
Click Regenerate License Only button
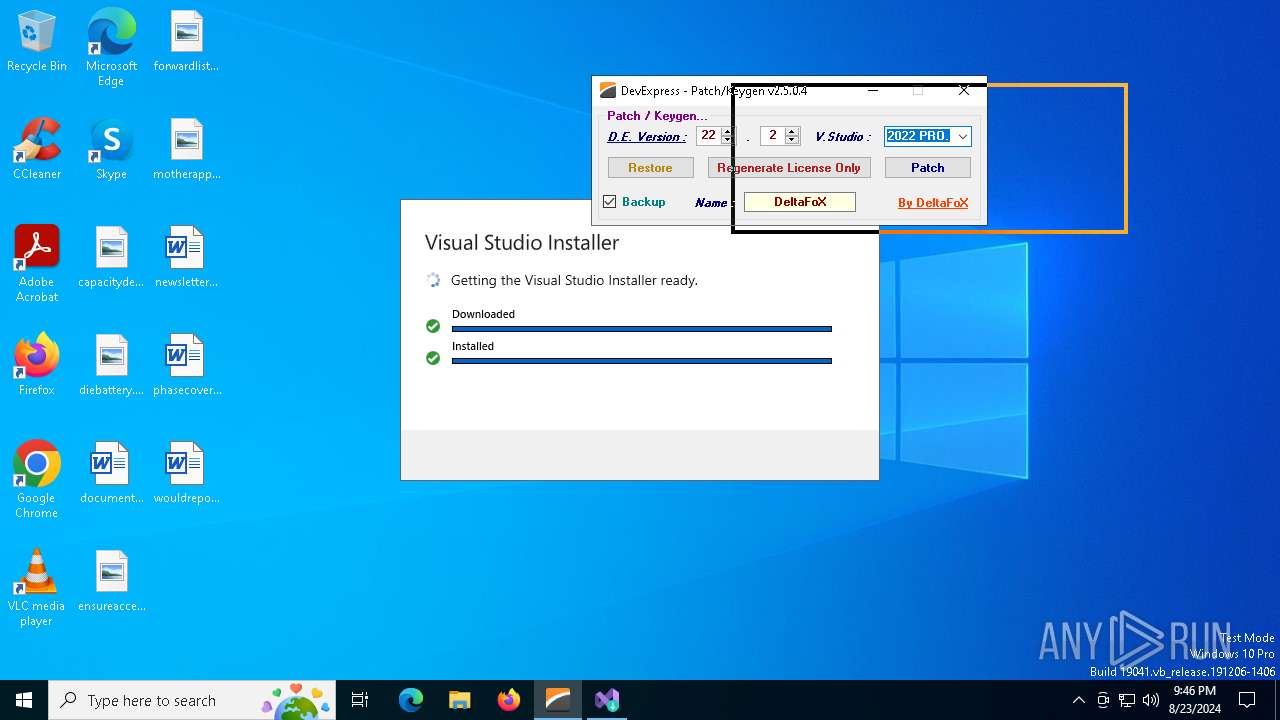click(x=789, y=168)
